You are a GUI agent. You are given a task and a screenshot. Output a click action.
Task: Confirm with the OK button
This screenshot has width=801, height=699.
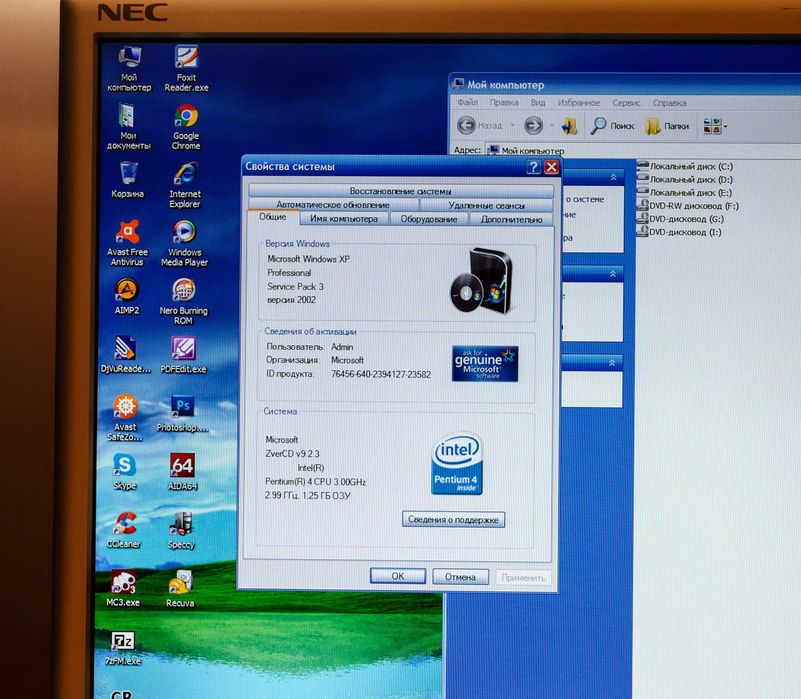click(x=397, y=576)
